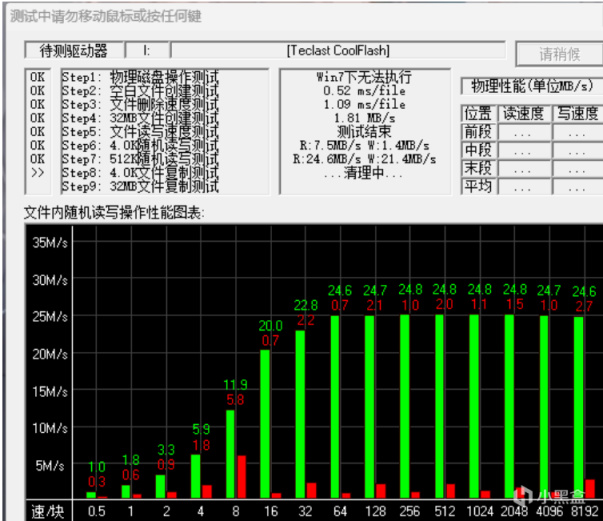Click Step1: 物理磁盘操作测试 row
The image size is (603, 521).
click(x=140, y=77)
